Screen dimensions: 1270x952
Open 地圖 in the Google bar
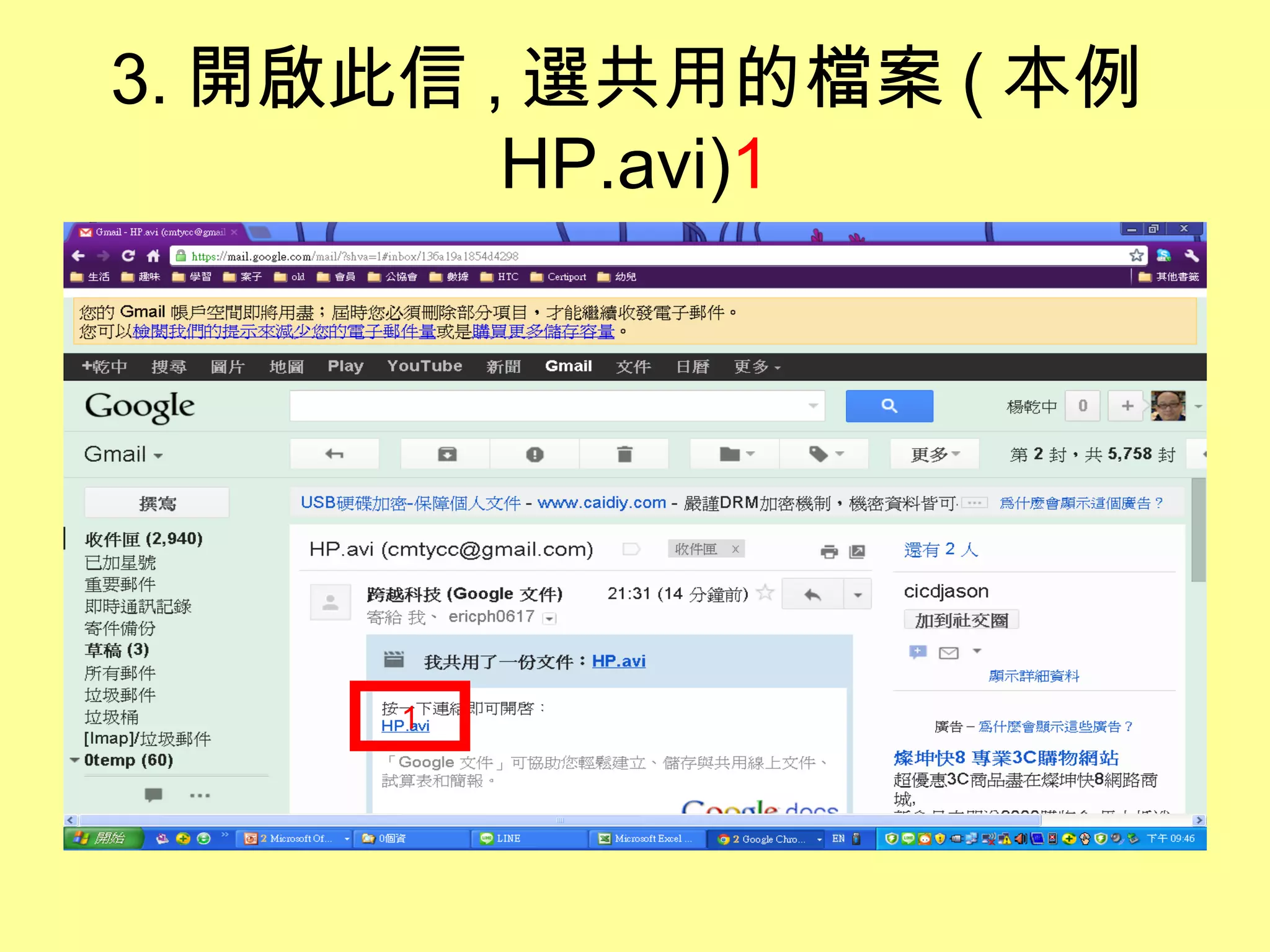(286, 367)
